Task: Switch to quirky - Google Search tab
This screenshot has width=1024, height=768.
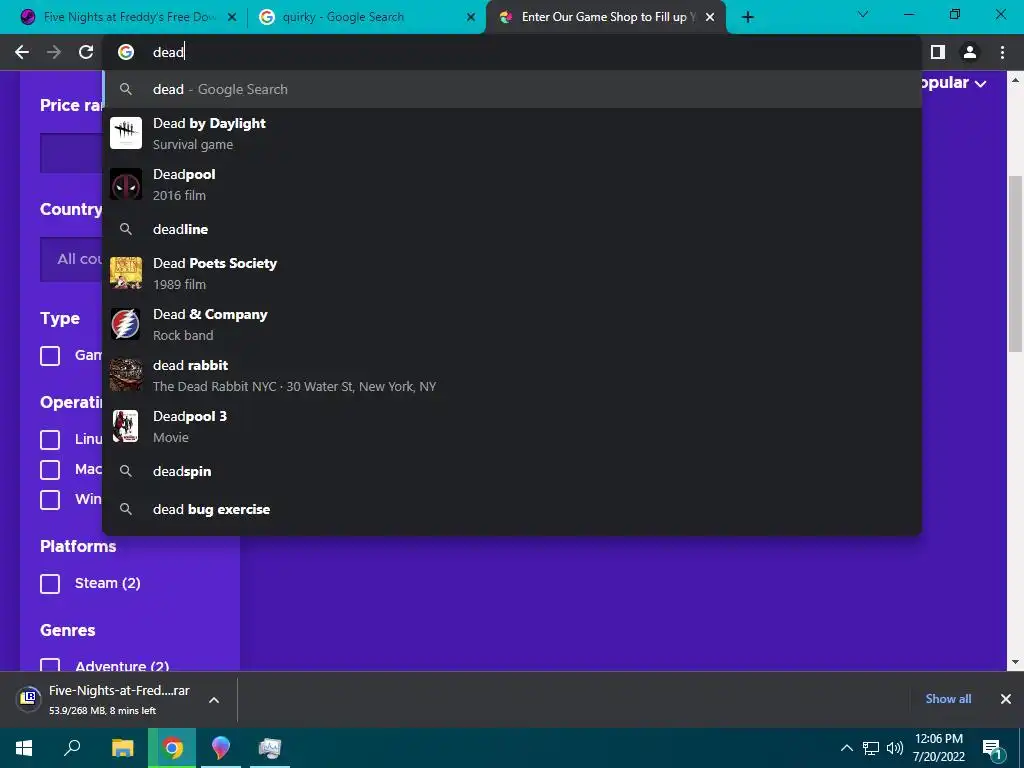Action: pos(366,17)
